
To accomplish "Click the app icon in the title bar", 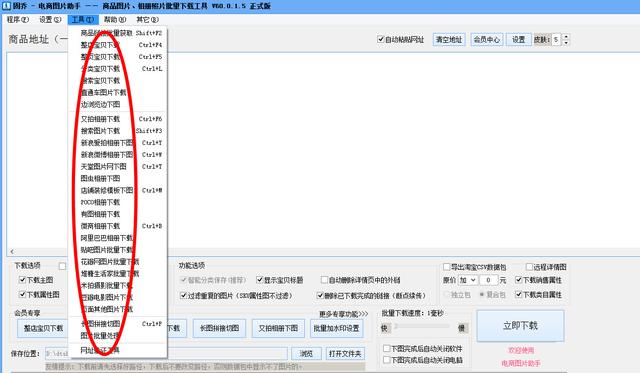I will pyautogui.click(x=6, y=6).
